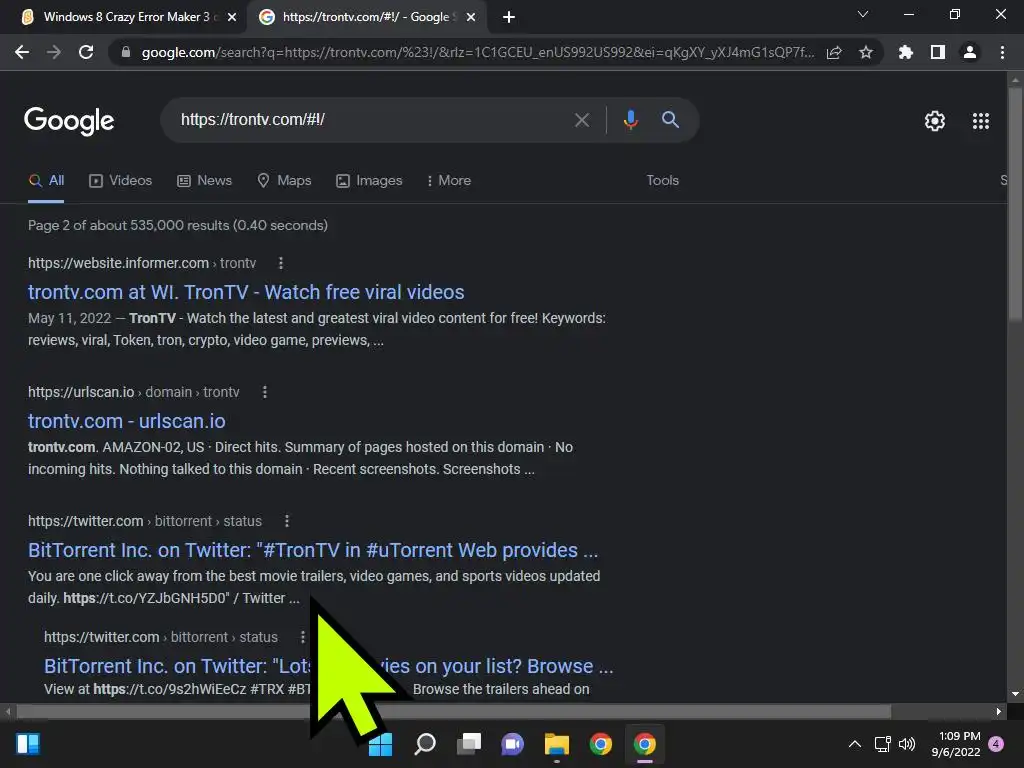Open the Chrome profile icon
The height and width of the screenshot is (768, 1024).
[970, 52]
